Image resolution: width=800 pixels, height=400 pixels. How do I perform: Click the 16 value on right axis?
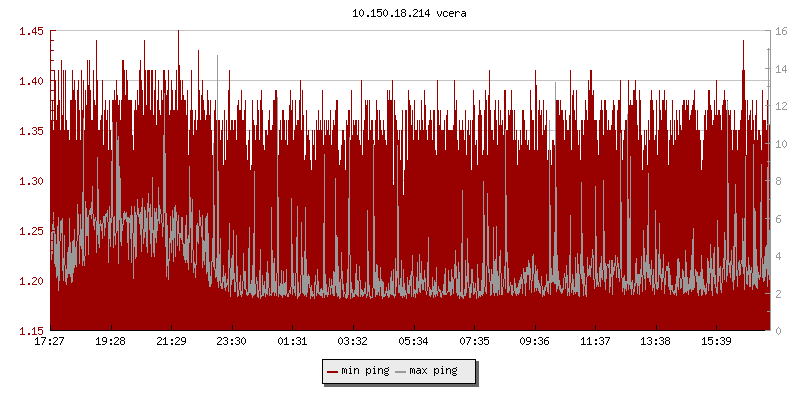[780, 31]
